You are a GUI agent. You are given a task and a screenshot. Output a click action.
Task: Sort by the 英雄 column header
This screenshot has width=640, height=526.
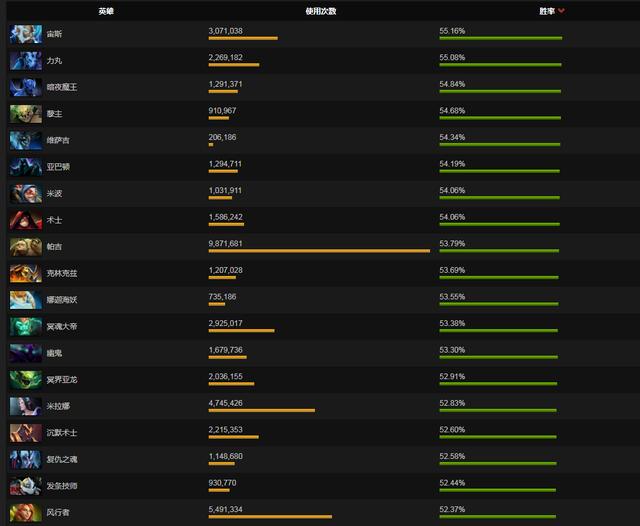pos(106,11)
